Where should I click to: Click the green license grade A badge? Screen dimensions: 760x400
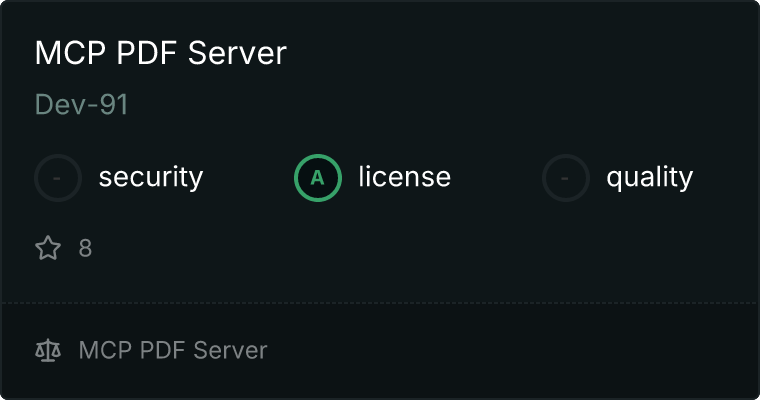(x=318, y=178)
